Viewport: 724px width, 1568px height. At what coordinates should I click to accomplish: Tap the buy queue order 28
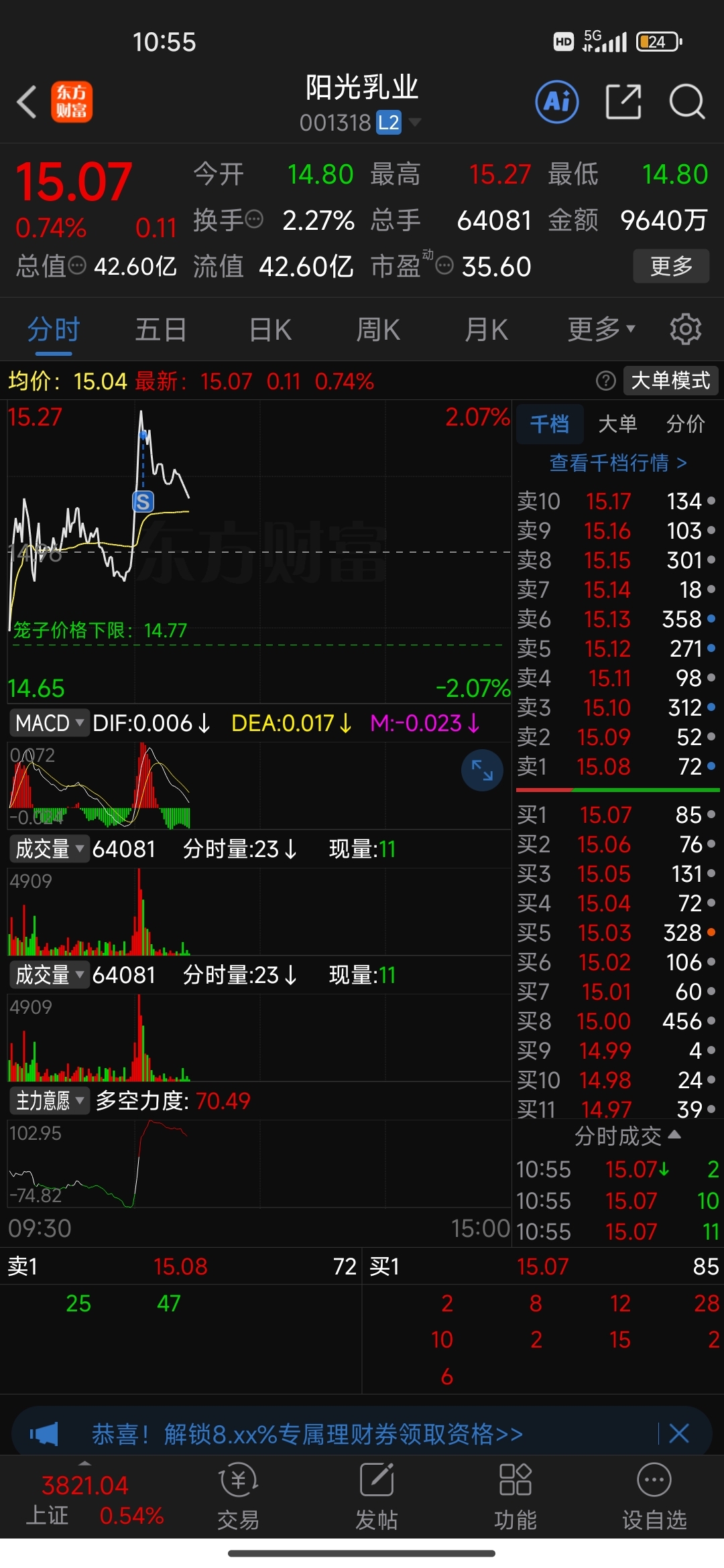click(x=707, y=1303)
